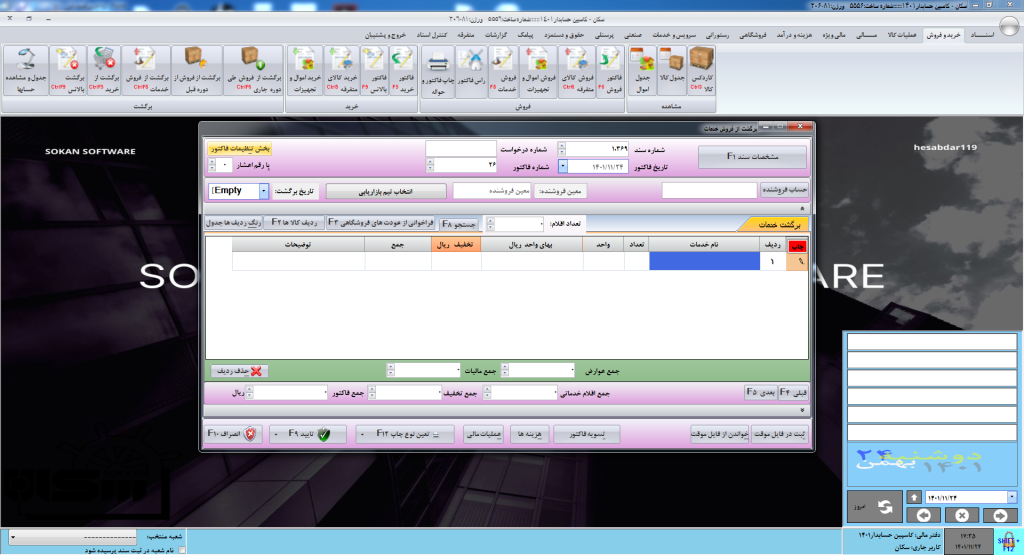1024x555 pixels.
Task: Click حذف ردیف delete row button
Action: 240,371
